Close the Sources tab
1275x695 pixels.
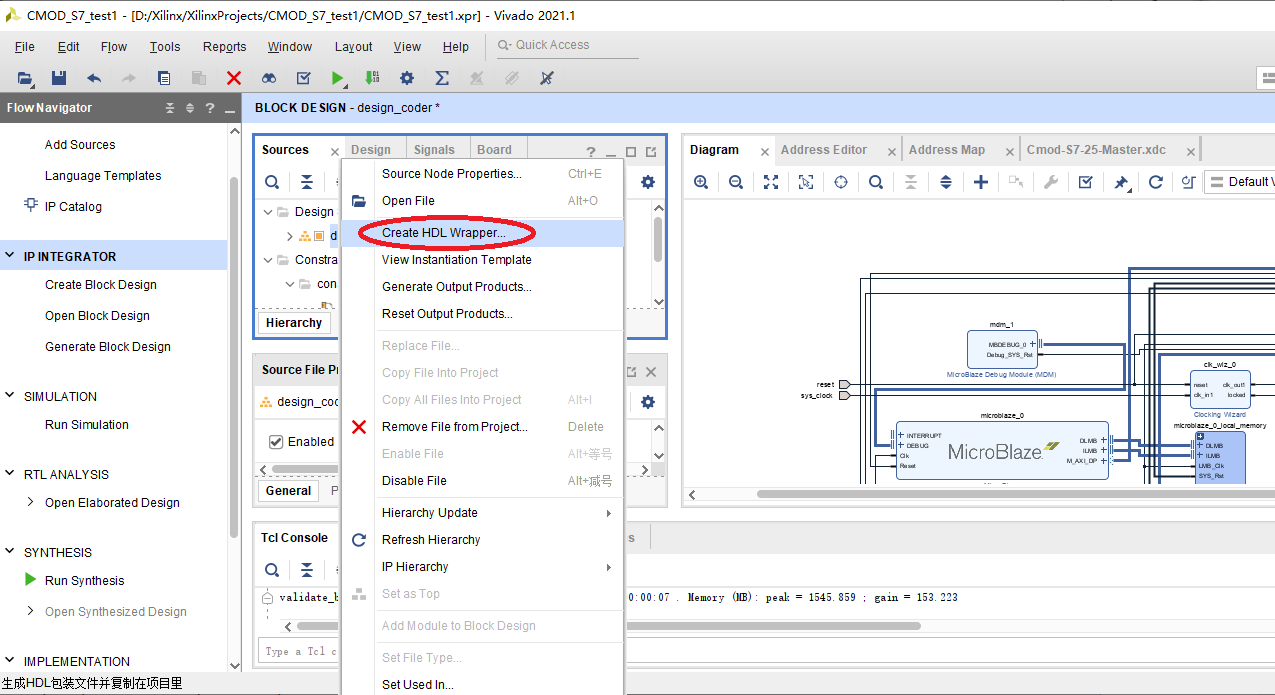(x=335, y=152)
